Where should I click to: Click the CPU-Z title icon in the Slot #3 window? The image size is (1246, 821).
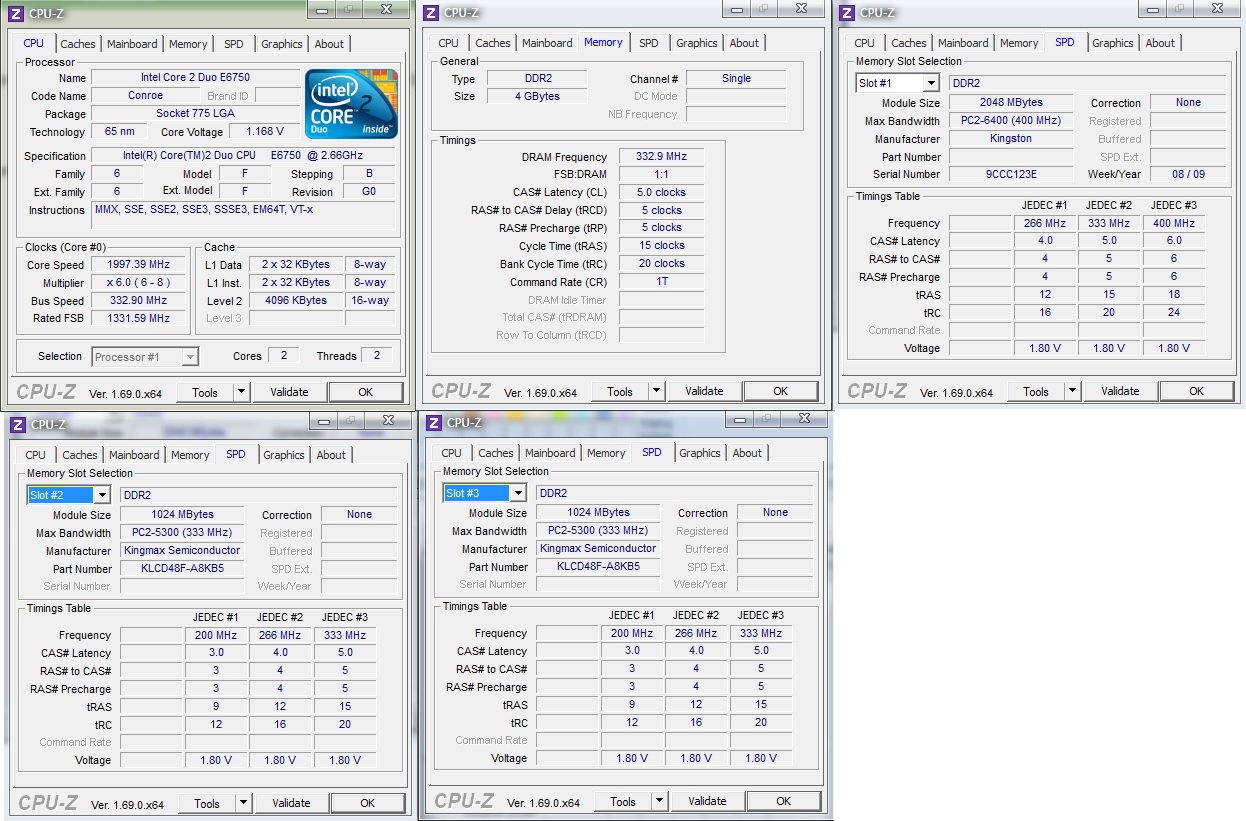(432, 423)
